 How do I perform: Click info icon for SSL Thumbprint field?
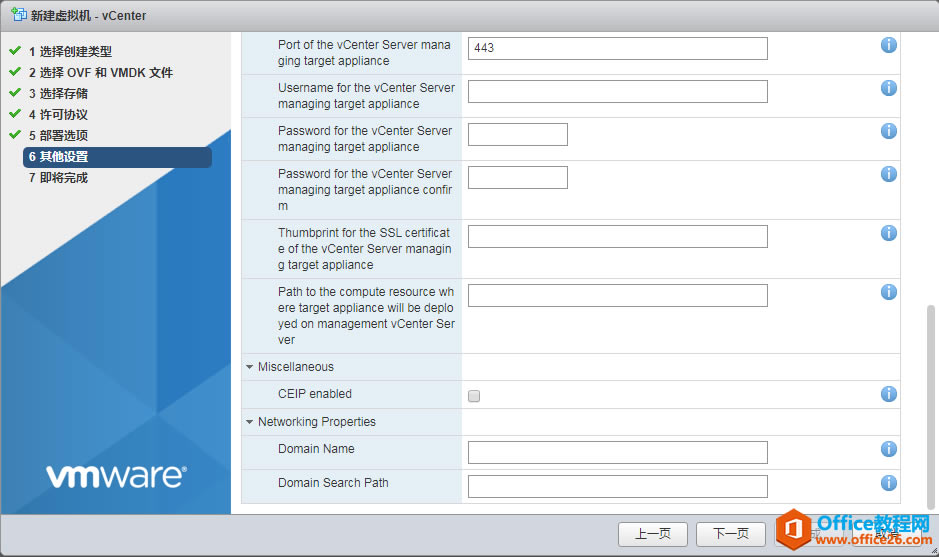pyautogui.click(x=889, y=233)
